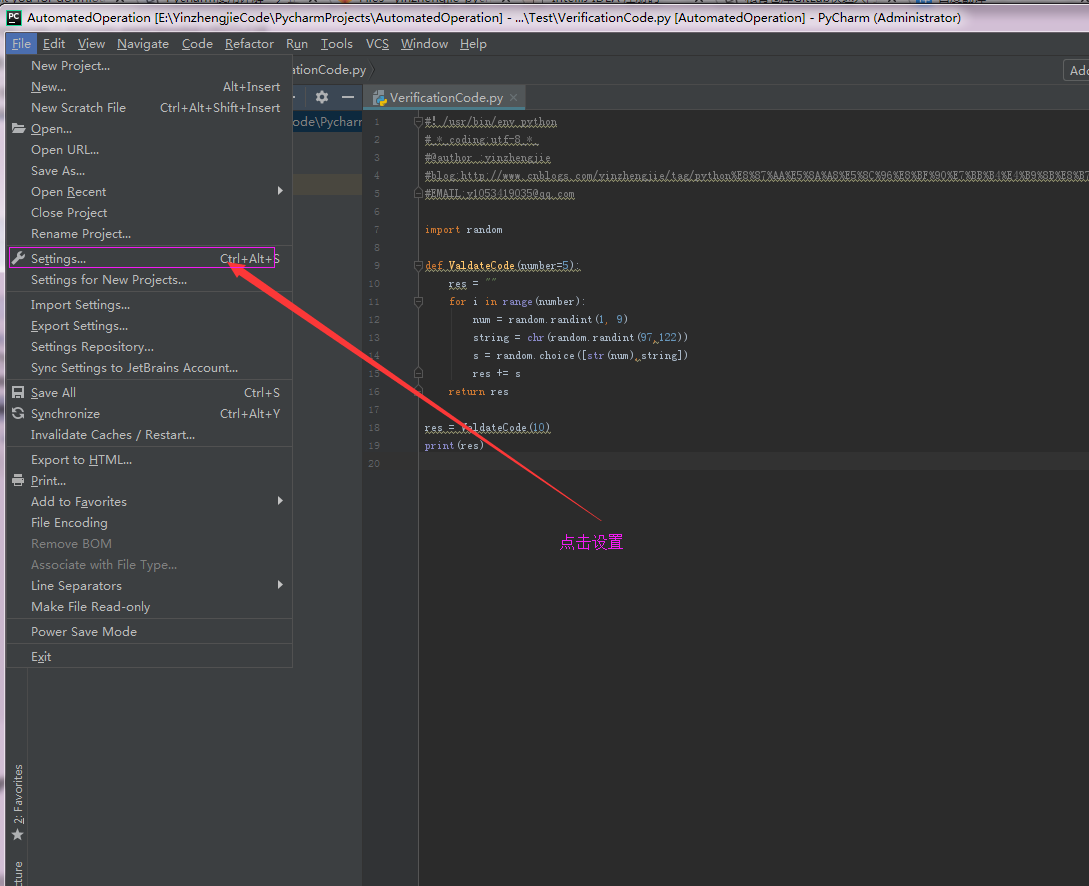This screenshot has width=1089, height=886.
Task: Open the Favorites tool window via its star icon
Action: 17,834
